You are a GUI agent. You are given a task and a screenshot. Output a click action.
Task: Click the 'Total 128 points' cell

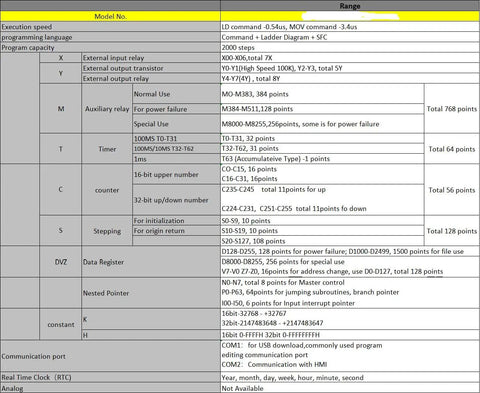[452, 231]
